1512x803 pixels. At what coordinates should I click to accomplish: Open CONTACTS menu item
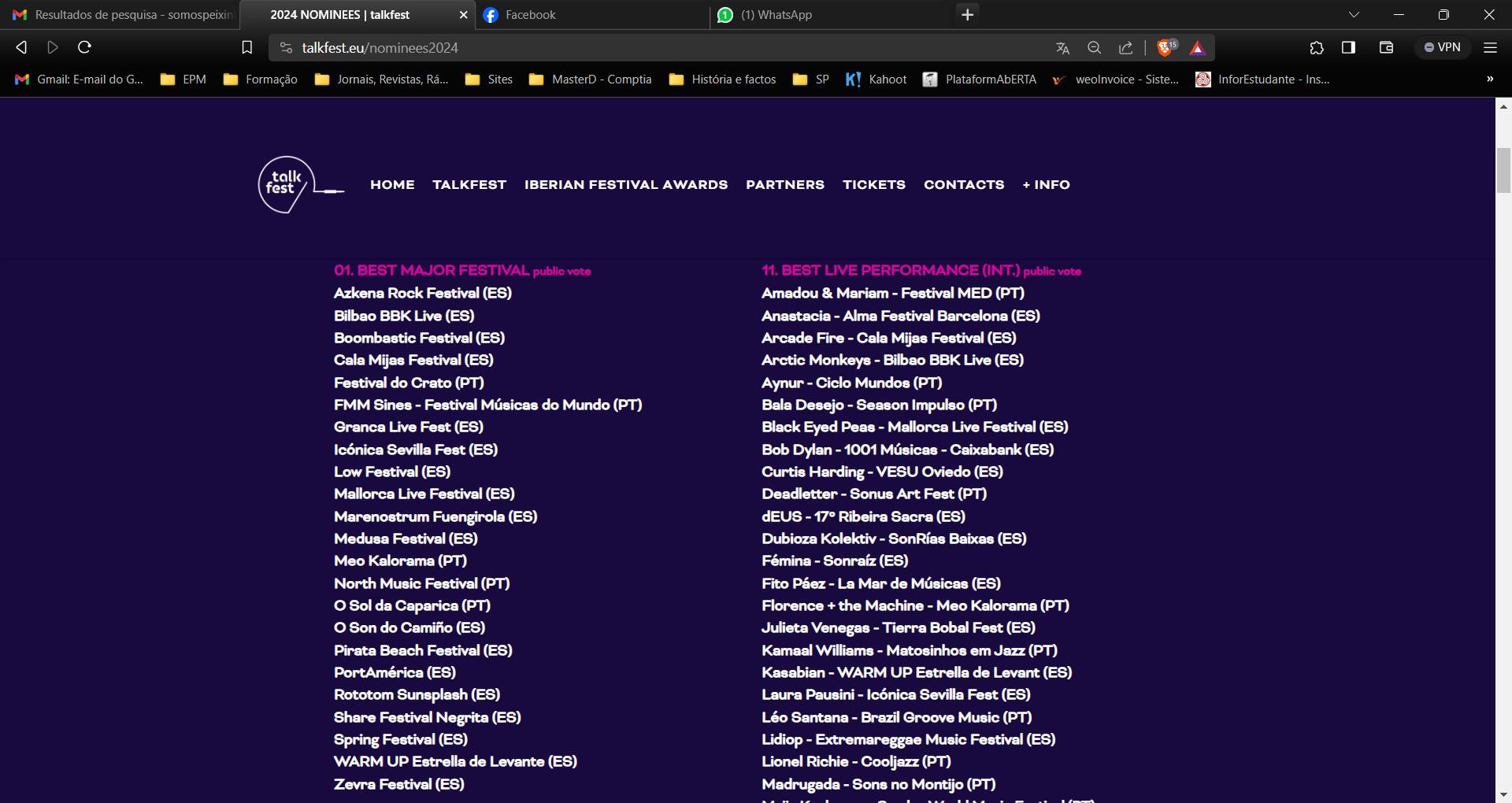tap(964, 185)
